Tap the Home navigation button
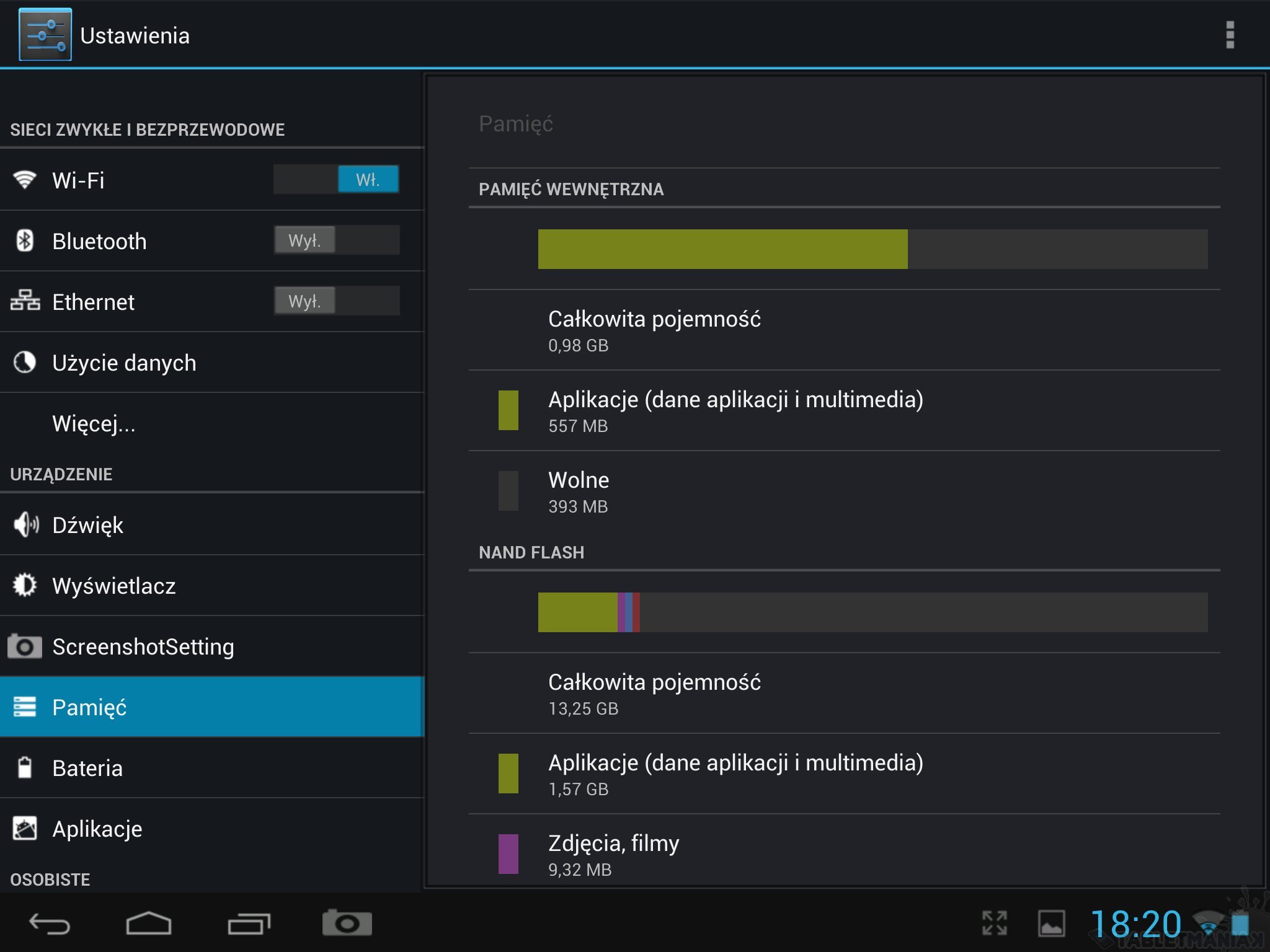Image resolution: width=1270 pixels, height=952 pixels. [148, 923]
